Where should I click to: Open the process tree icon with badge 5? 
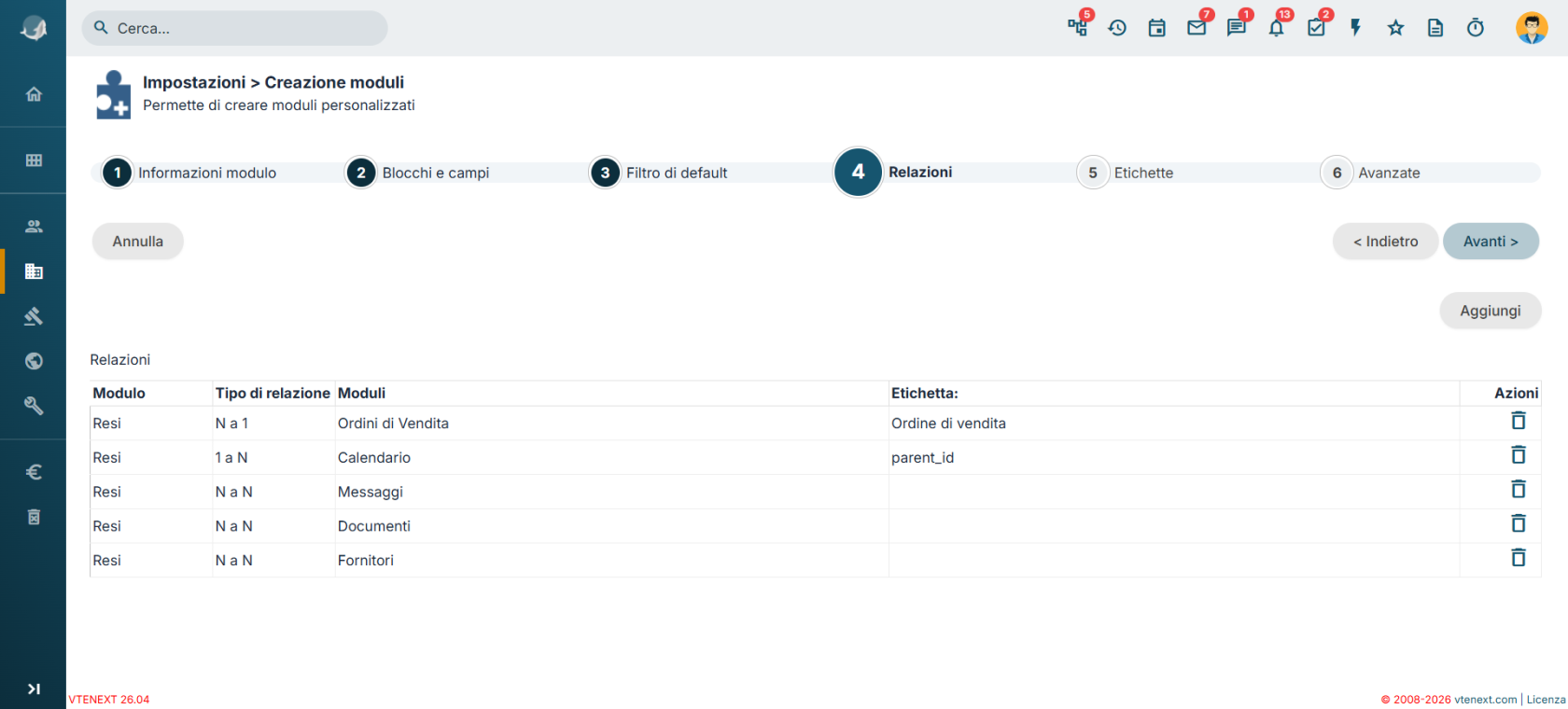1078,27
